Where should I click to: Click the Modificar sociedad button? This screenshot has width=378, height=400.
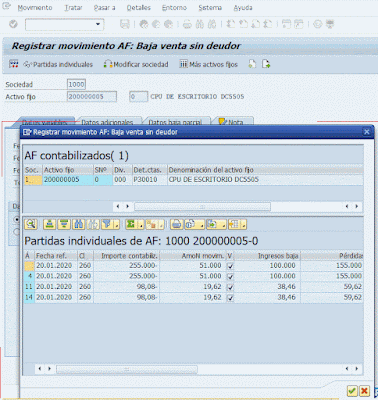pos(136,64)
